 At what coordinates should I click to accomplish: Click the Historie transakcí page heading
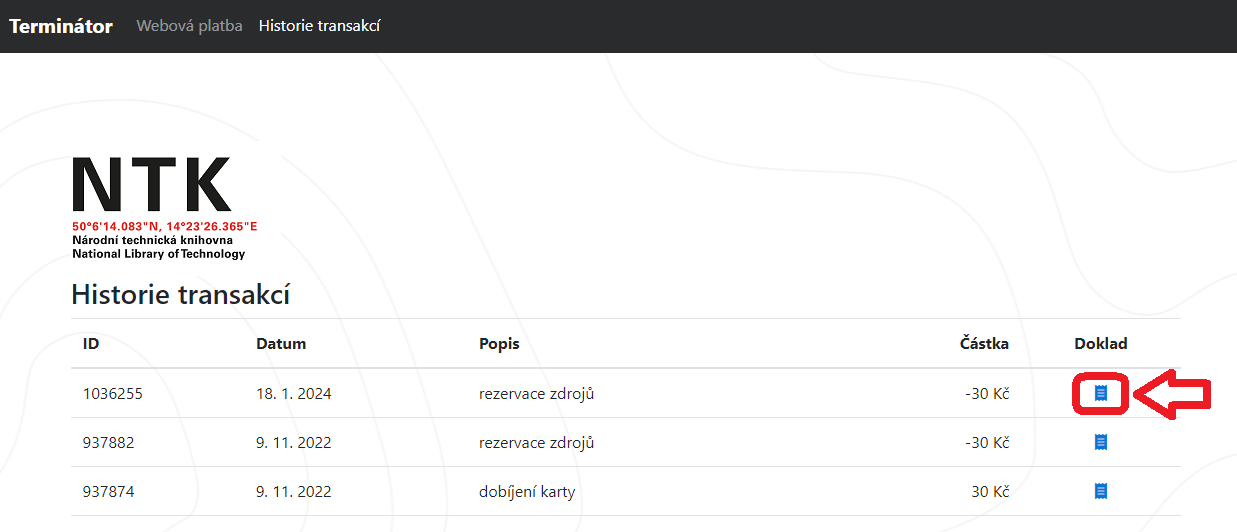[x=181, y=295]
